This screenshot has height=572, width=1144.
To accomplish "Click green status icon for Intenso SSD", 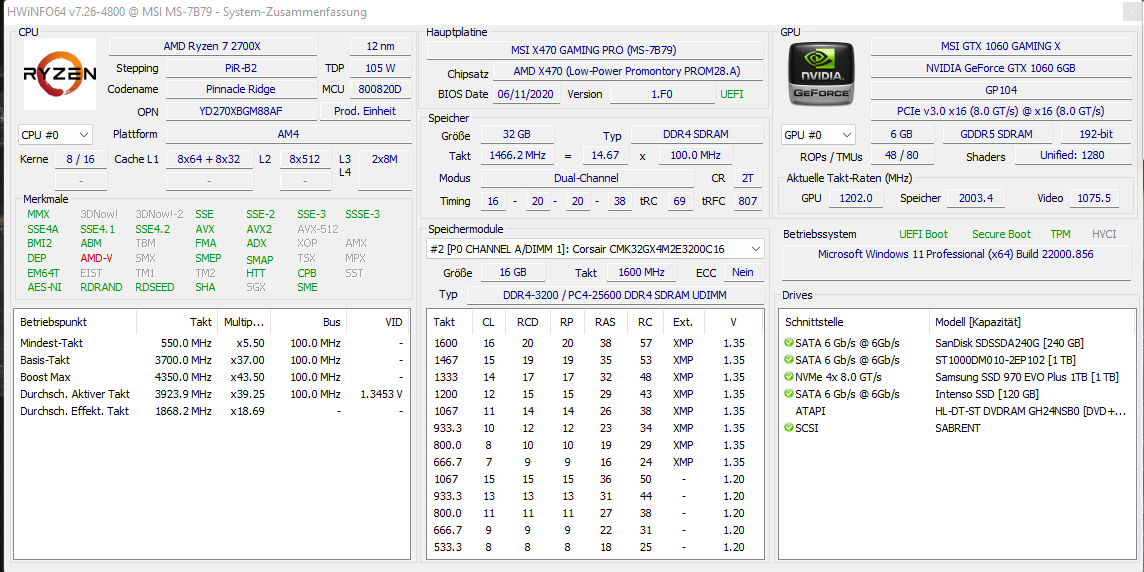I will pyautogui.click(x=789, y=394).
